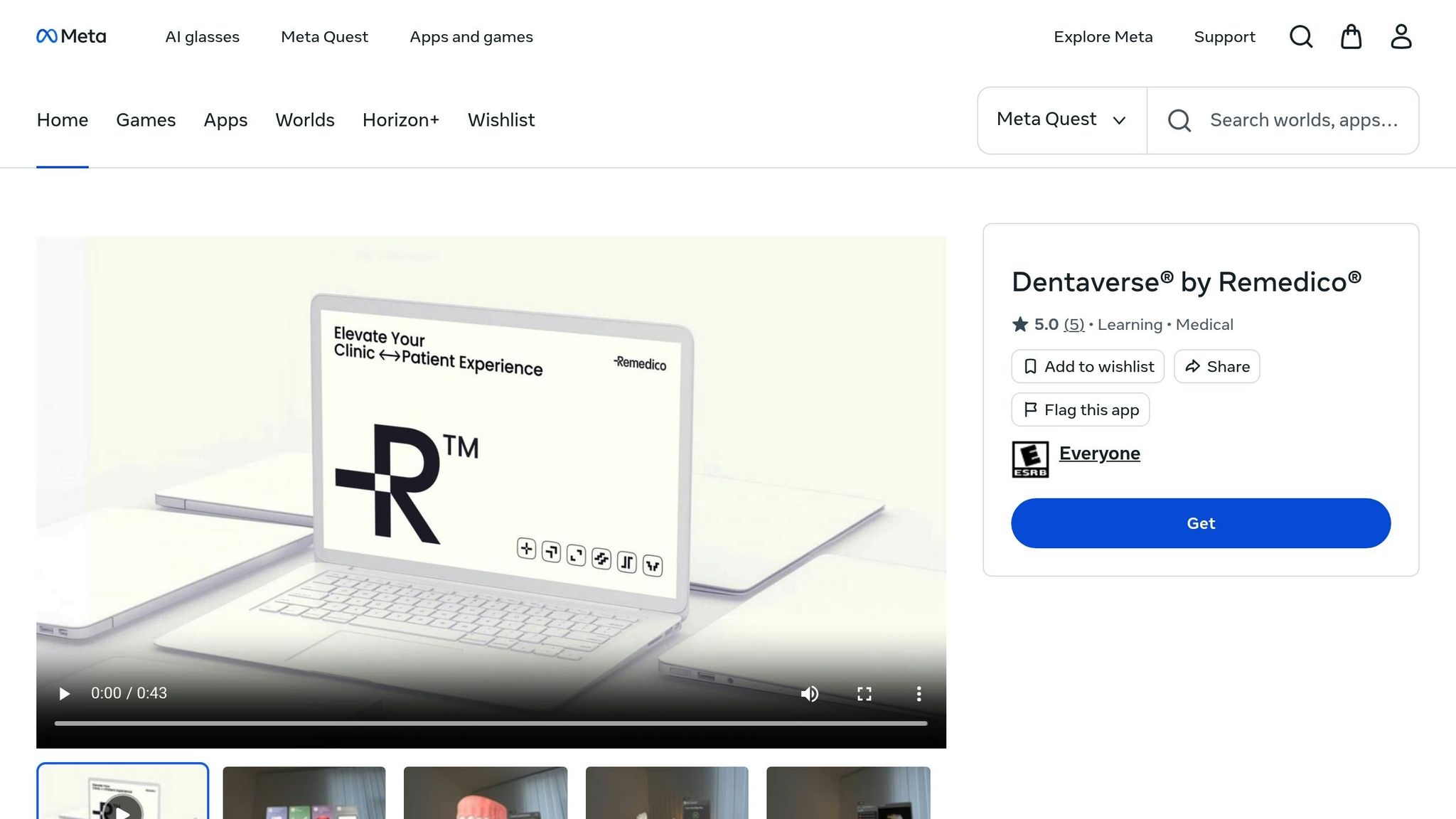Mute the video using speaker icon
1456x819 pixels.
pyautogui.click(x=809, y=694)
